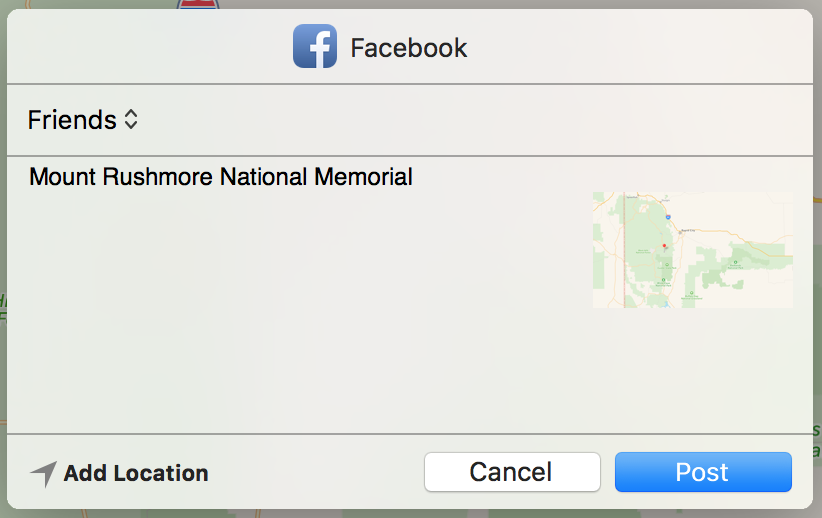Click the Post button
The image size is (822, 518).
pyautogui.click(x=703, y=472)
